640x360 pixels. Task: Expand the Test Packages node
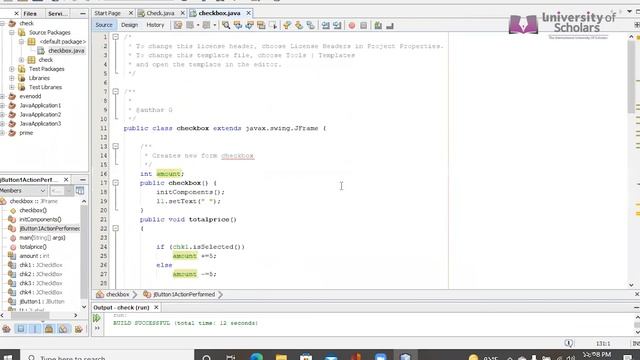(12, 69)
